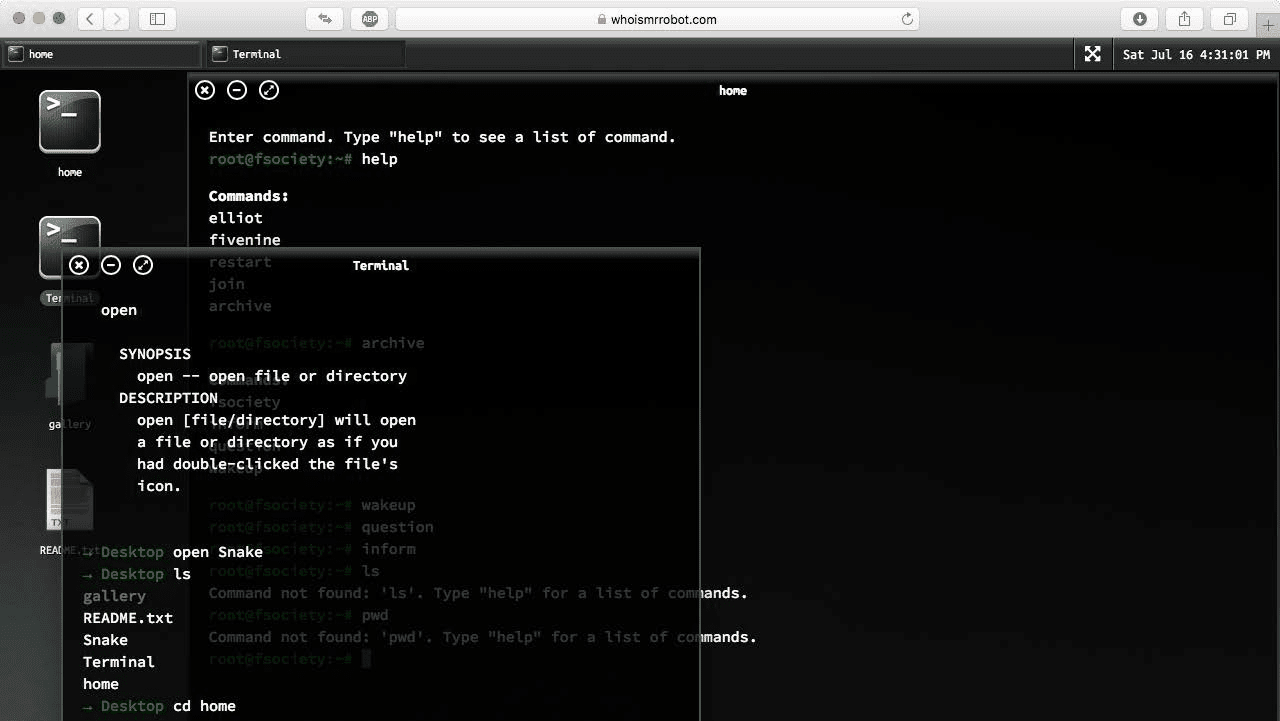Click the Sat Jul 16 clock

[x=1196, y=55]
